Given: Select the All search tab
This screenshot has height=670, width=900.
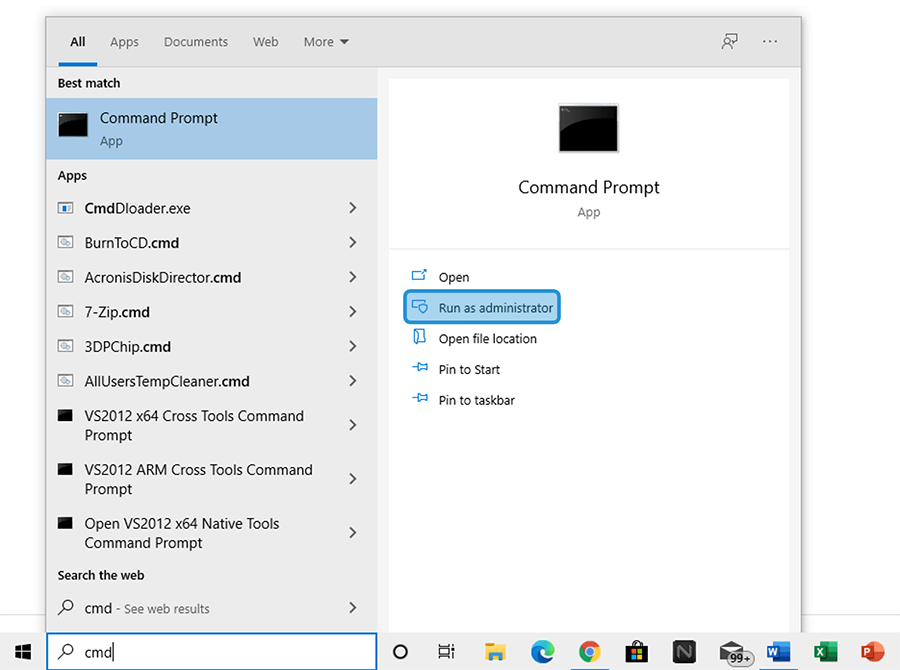Looking at the screenshot, I should tap(77, 42).
